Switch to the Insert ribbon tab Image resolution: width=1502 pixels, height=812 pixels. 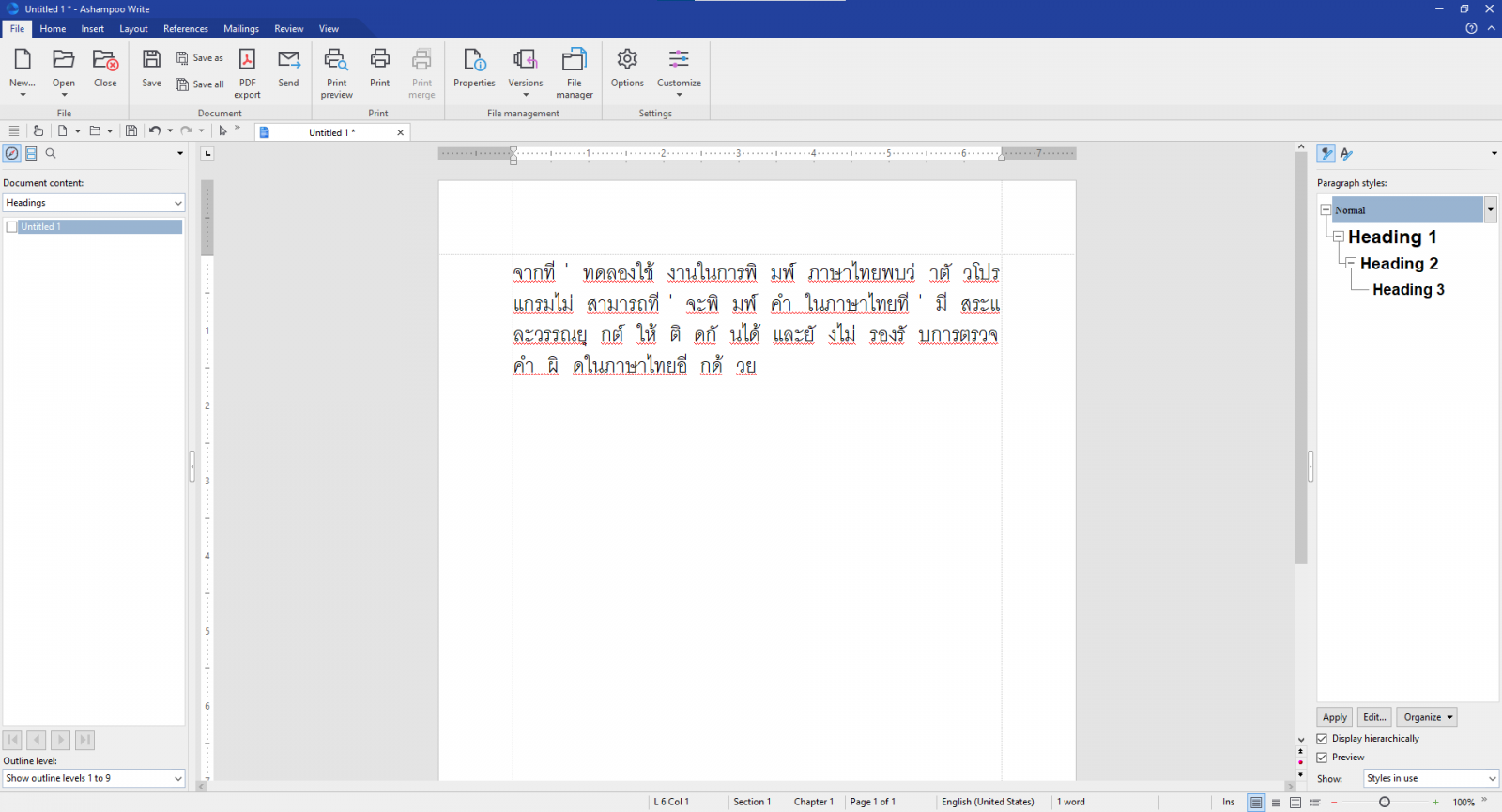(92, 29)
